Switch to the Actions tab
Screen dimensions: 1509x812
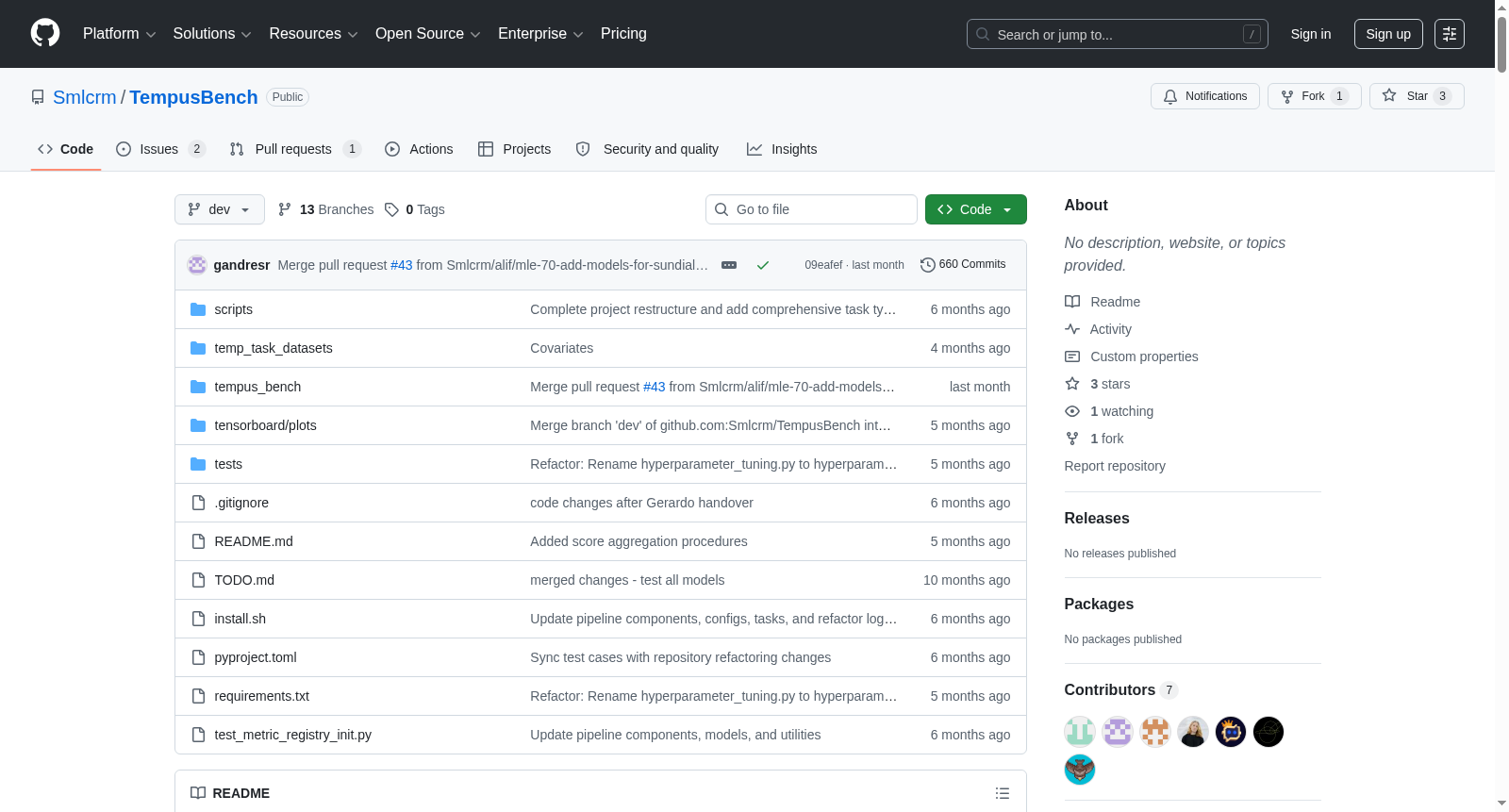point(419,149)
